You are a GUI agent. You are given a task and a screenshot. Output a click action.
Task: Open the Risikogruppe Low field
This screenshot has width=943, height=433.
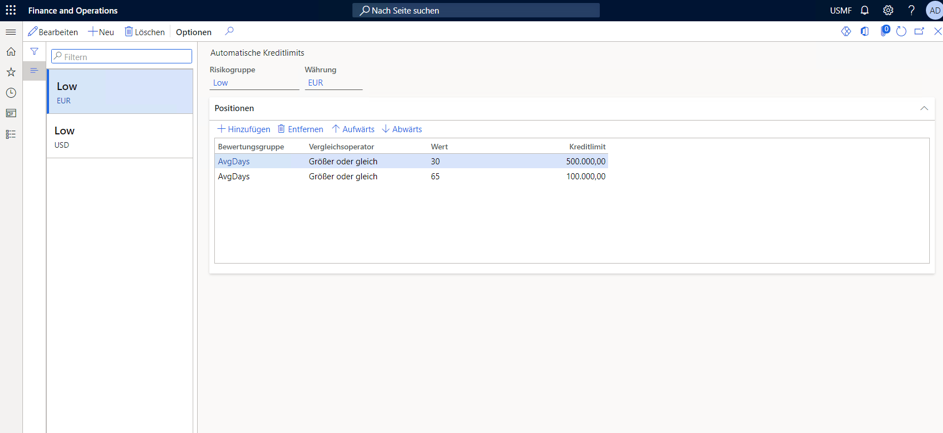pos(253,83)
